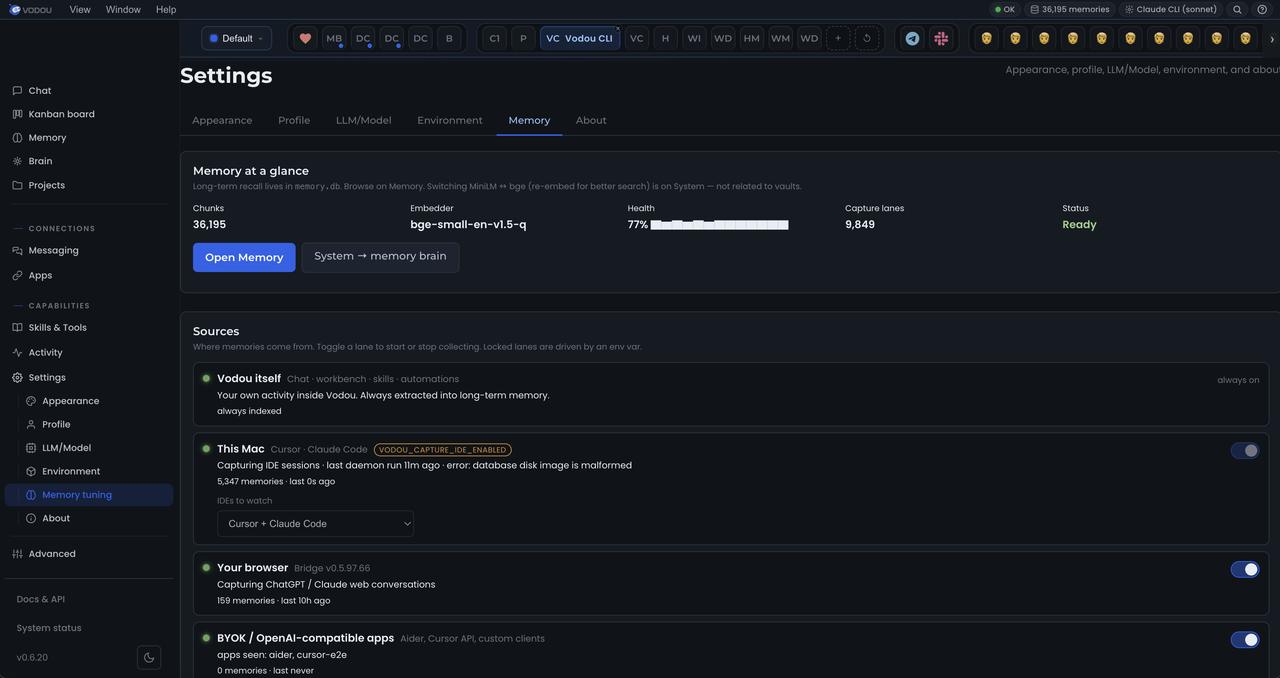Screen dimensions: 1280x678
Task: Open the System status link
Action: pos(49,628)
